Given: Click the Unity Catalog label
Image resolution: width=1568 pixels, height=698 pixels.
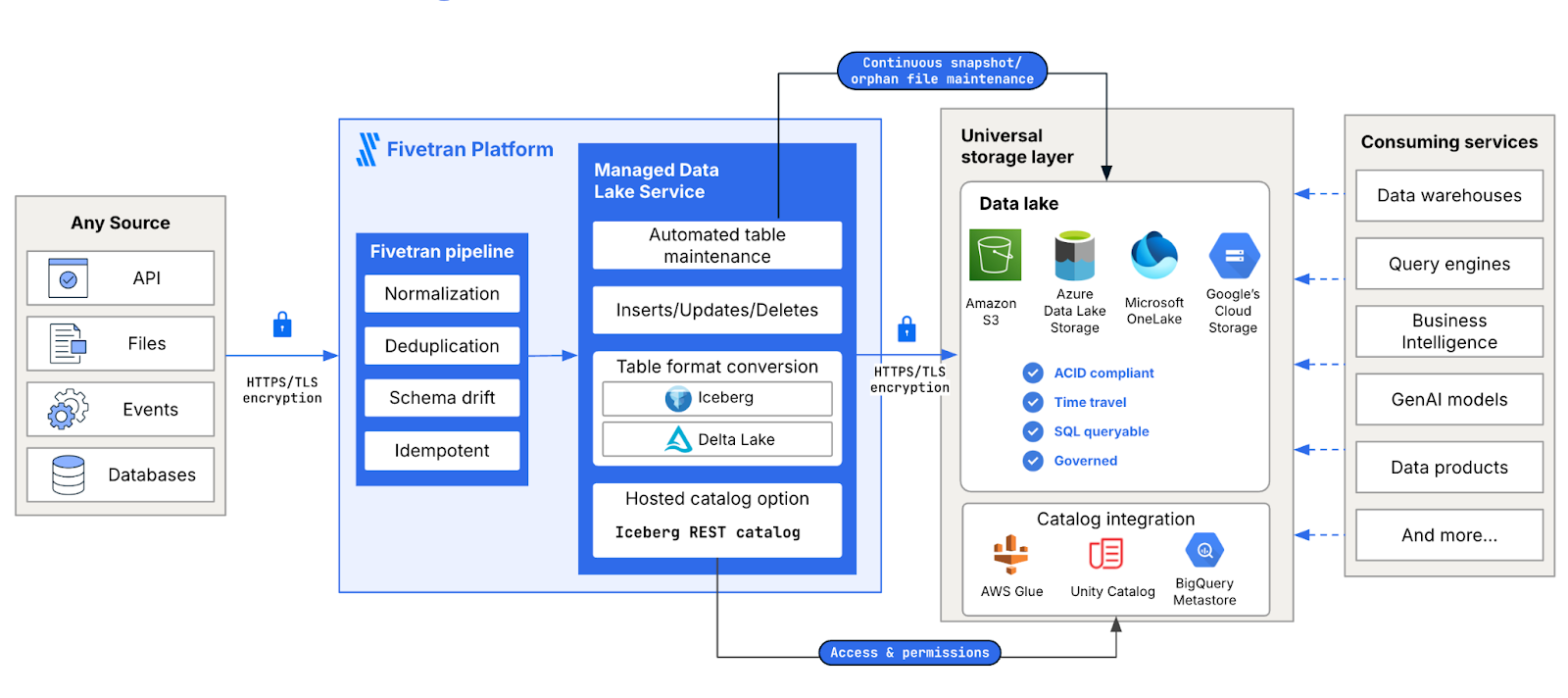Looking at the screenshot, I should click(1112, 591).
